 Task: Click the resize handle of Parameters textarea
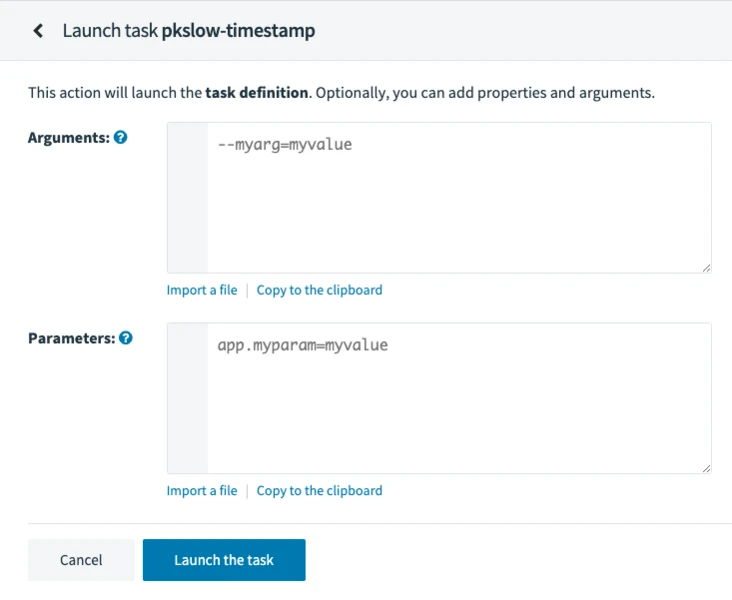706,467
